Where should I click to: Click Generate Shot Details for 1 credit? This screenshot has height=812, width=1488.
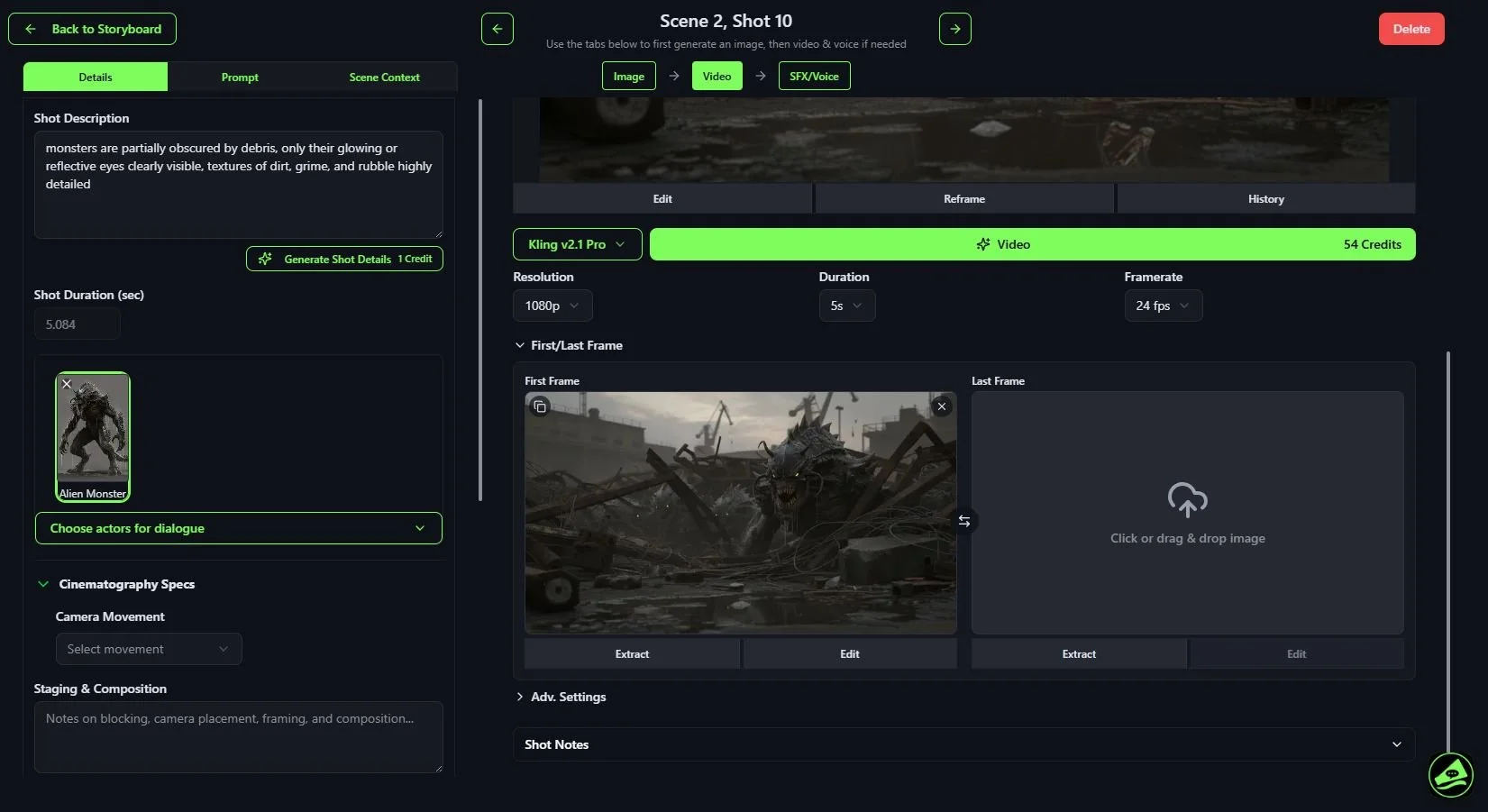[x=343, y=259]
